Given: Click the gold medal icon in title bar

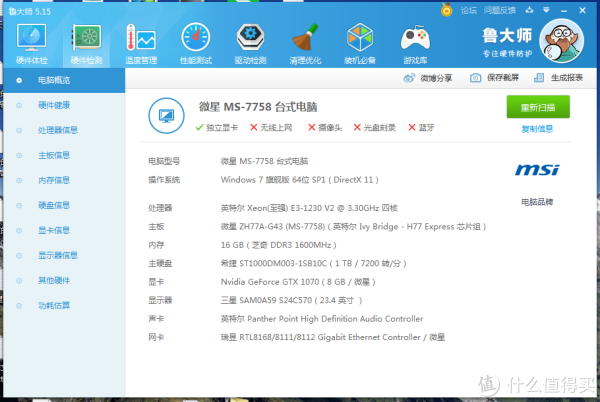Looking at the screenshot, I should (446, 10).
